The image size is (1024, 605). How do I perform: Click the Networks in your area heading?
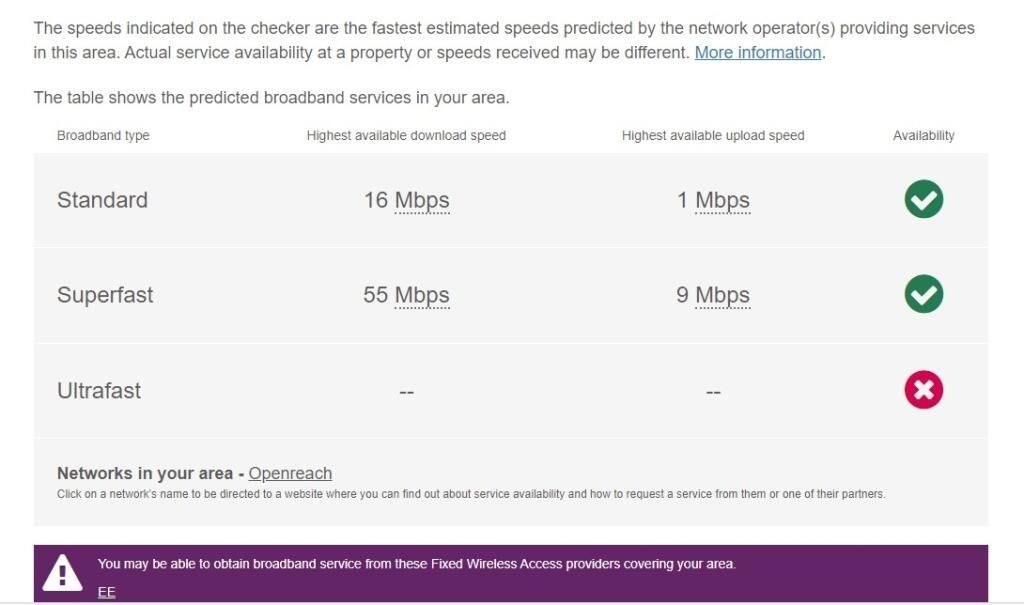(x=144, y=473)
